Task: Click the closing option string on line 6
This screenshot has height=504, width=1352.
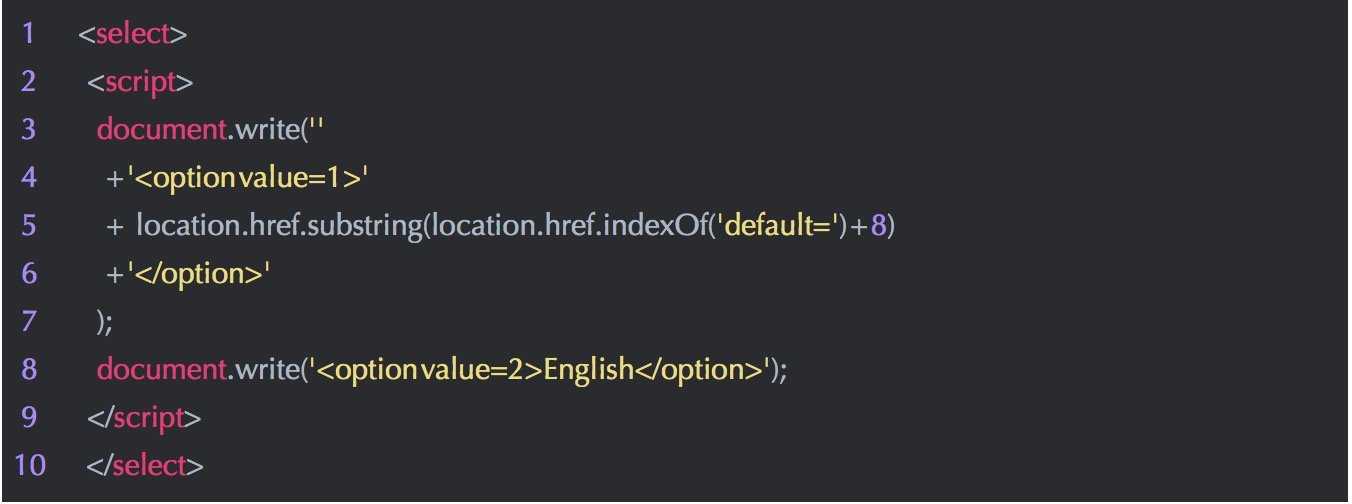Action: click(x=199, y=274)
